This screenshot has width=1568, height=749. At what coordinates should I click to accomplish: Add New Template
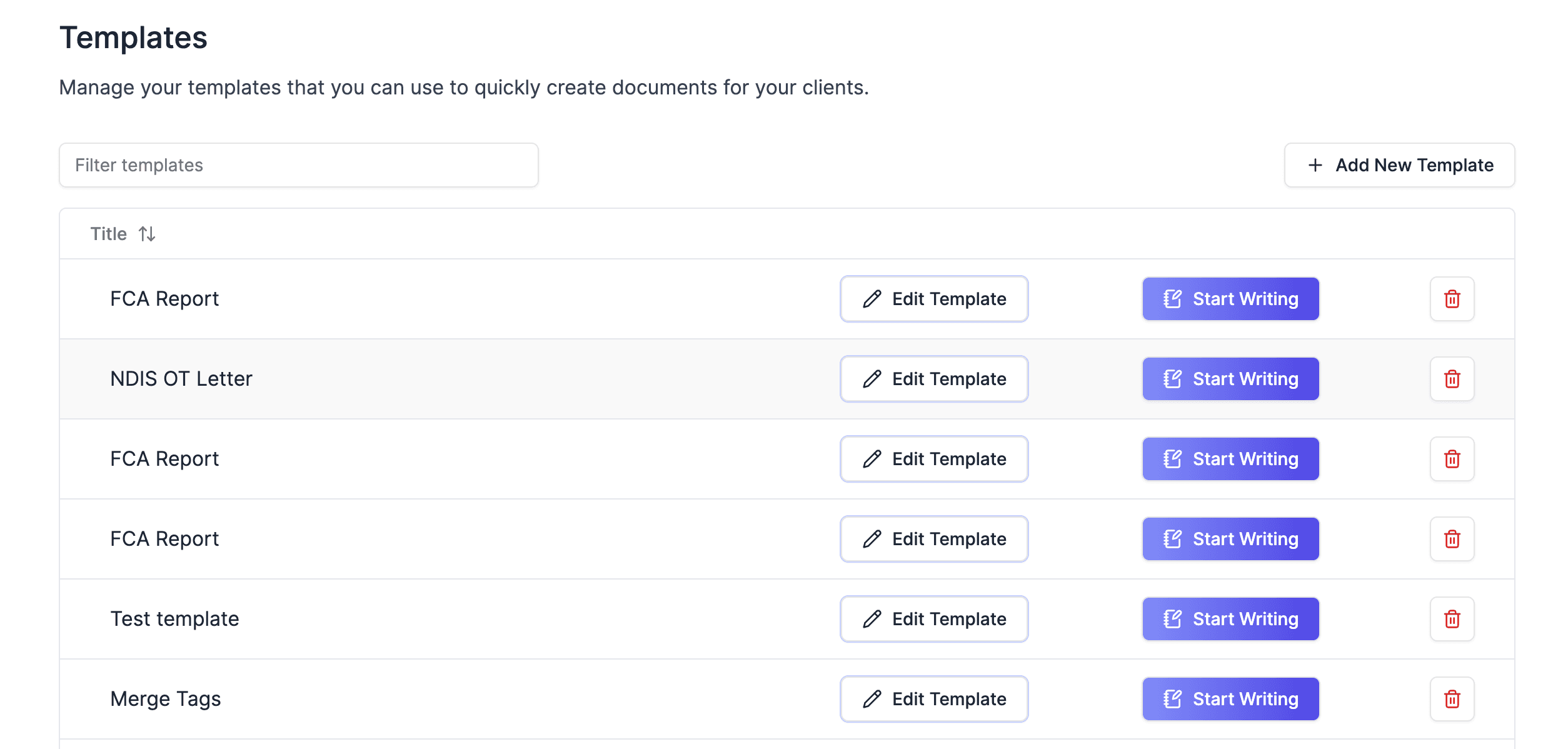(1399, 165)
